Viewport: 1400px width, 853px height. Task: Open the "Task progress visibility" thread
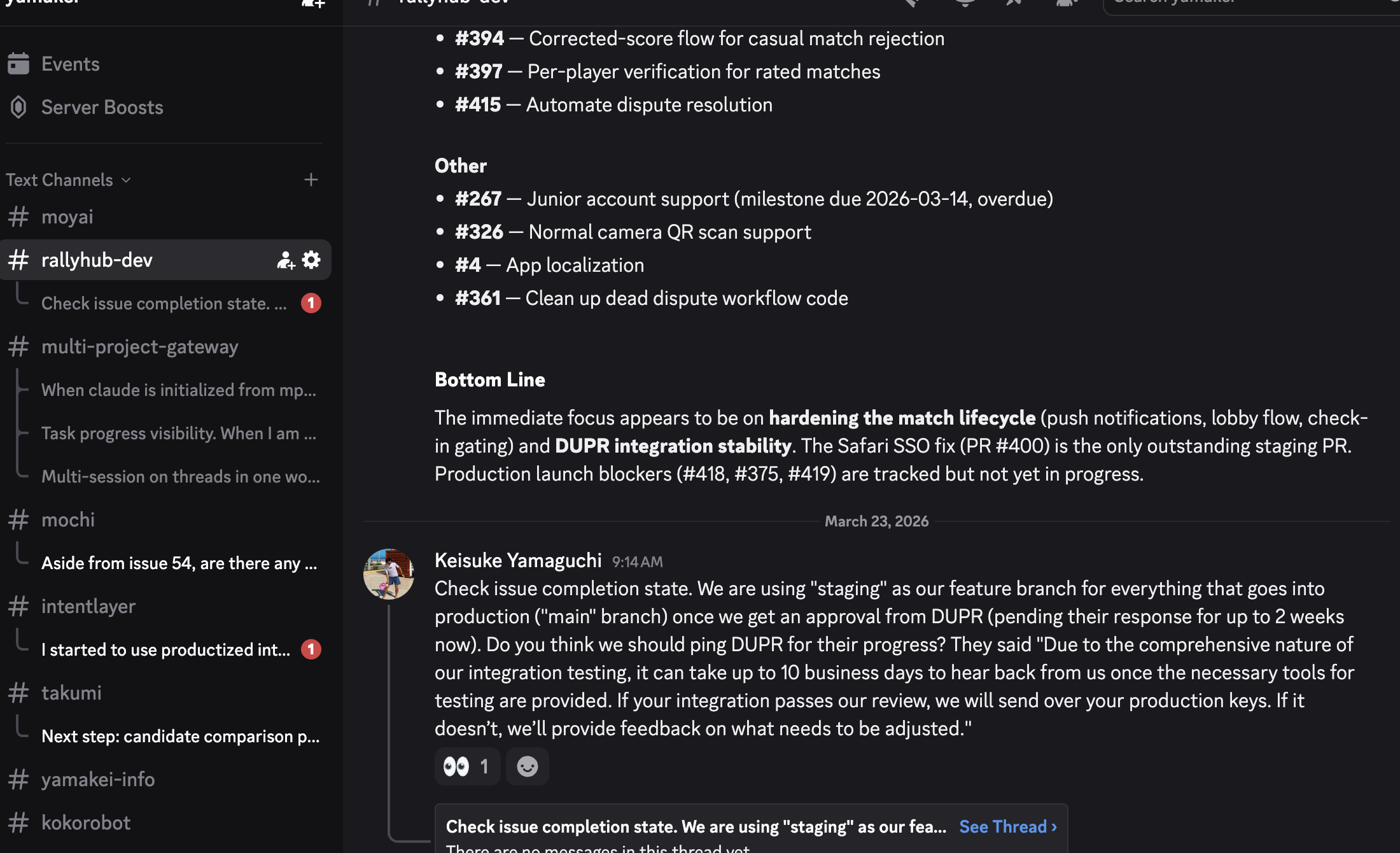click(x=178, y=434)
